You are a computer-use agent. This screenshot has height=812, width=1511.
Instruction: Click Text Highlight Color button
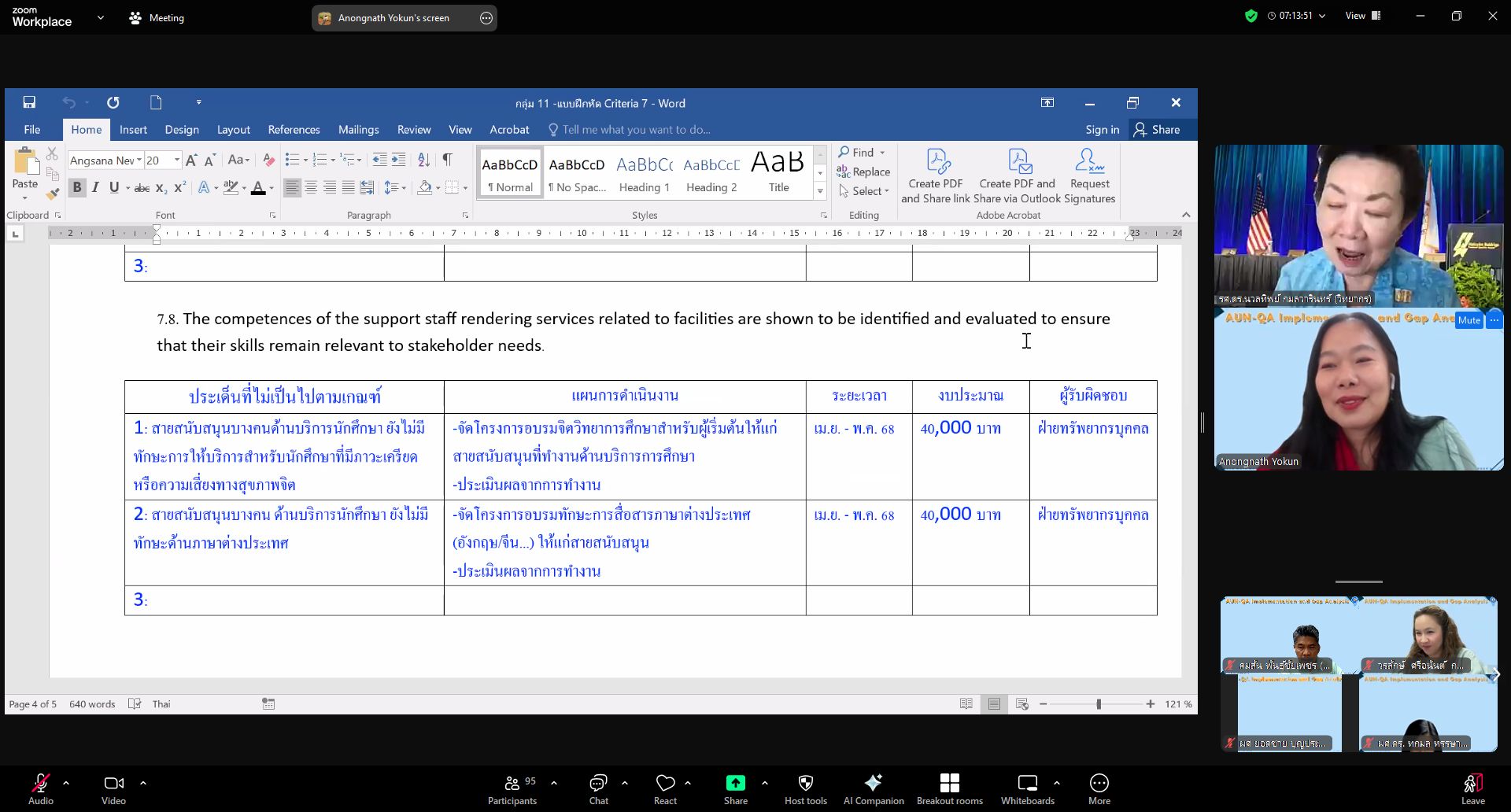coord(231,187)
